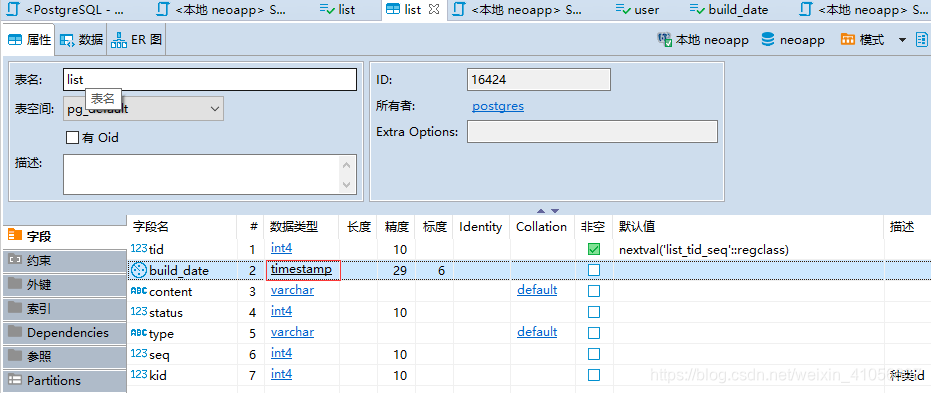Image resolution: width=931 pixels, height=393 pixels.
Task: Open the 数据 data tab
Action: pyautogui.click(x=81, y=40)
